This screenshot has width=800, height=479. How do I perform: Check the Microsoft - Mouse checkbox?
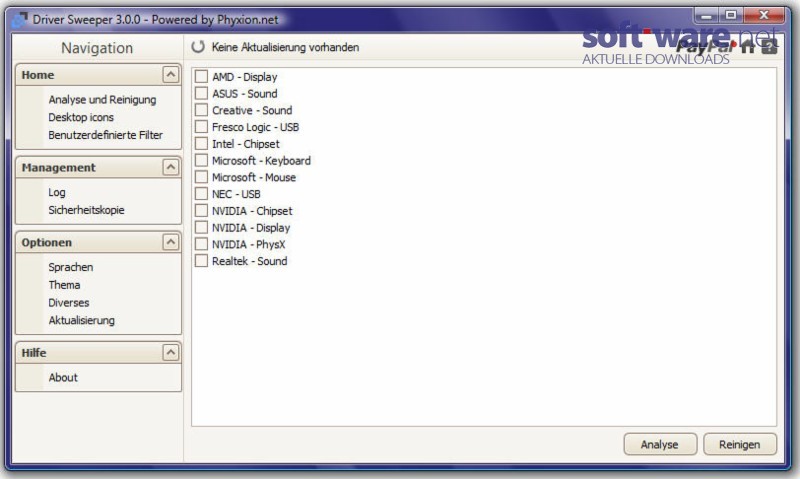(202, 177)
